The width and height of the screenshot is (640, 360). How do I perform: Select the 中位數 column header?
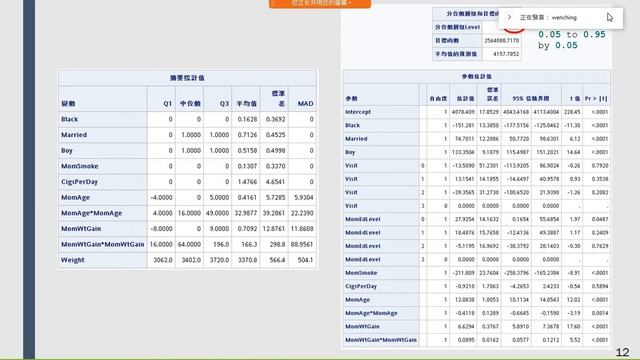(x=190, y=104)
